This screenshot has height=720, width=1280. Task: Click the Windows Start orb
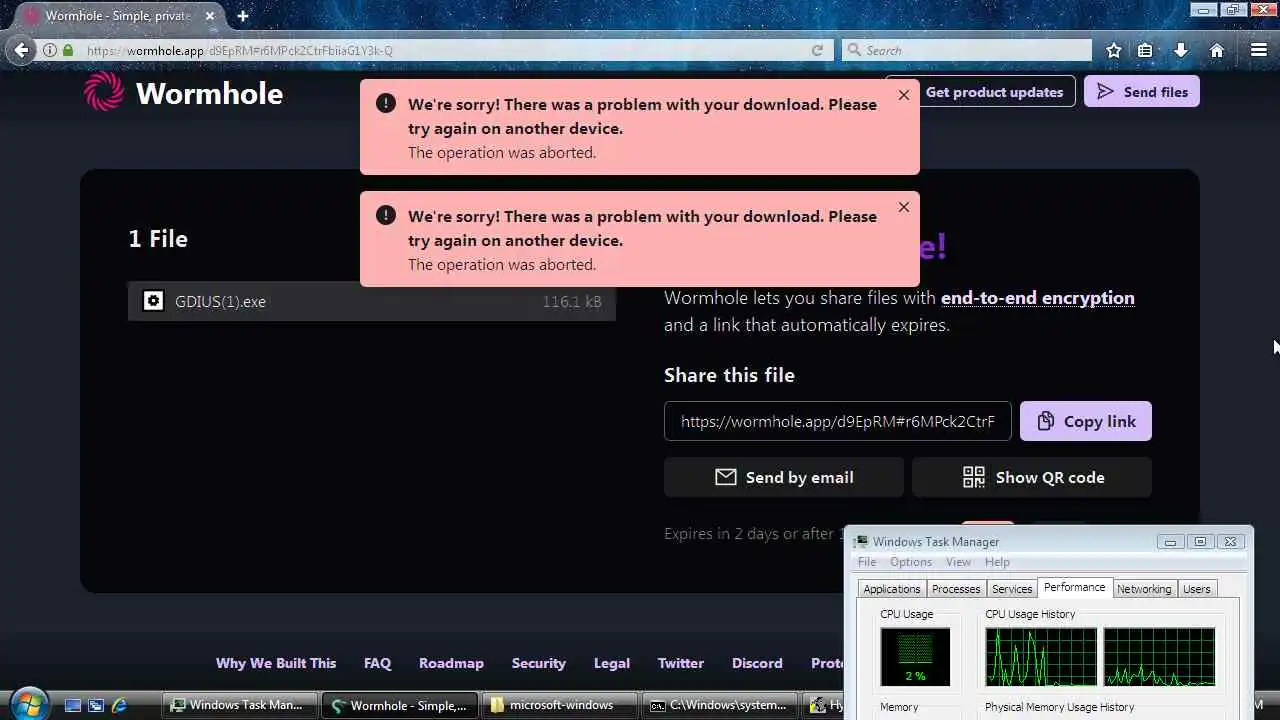point(28,704)
